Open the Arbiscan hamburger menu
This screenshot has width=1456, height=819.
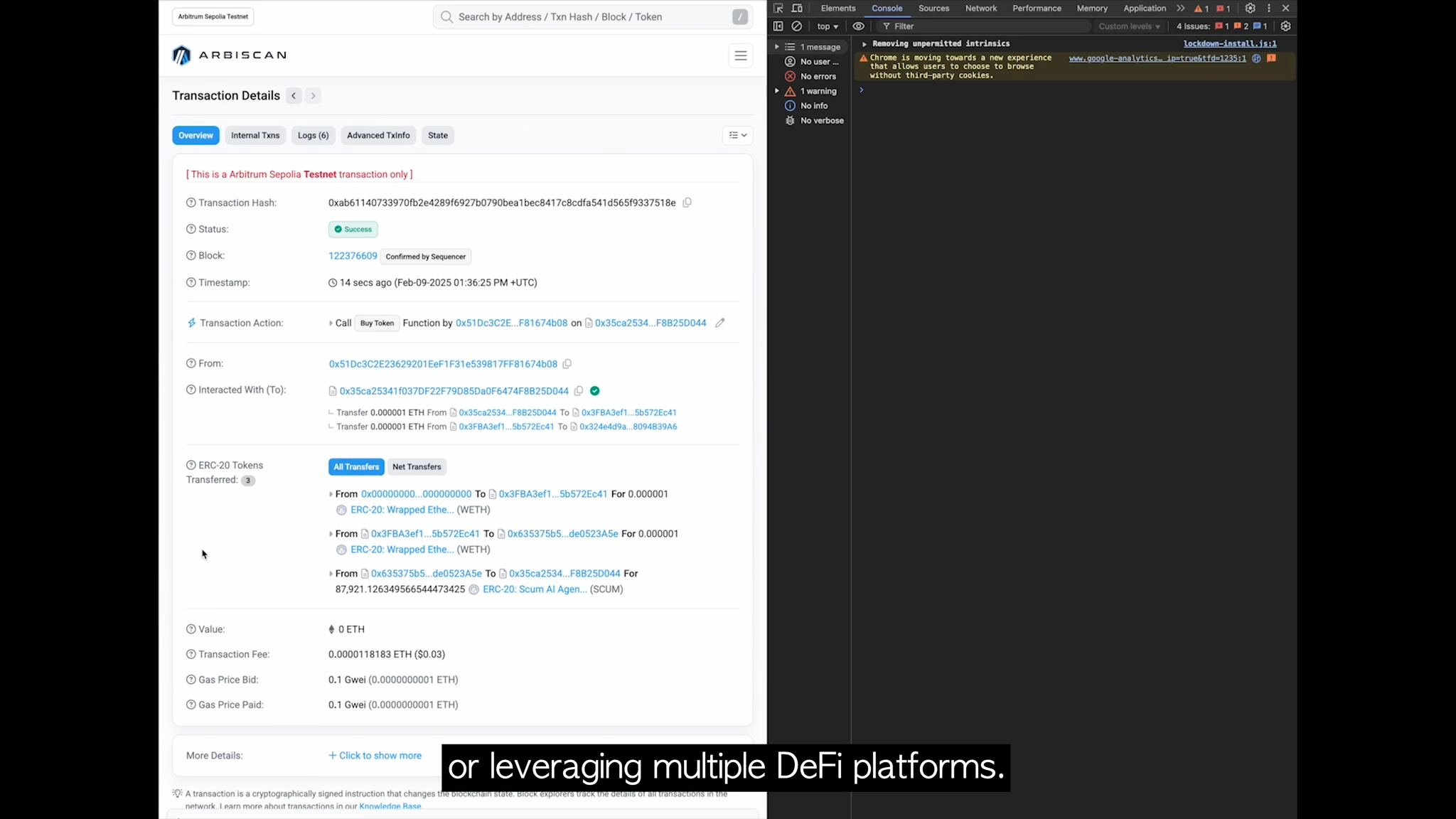[x=741, y=55]
